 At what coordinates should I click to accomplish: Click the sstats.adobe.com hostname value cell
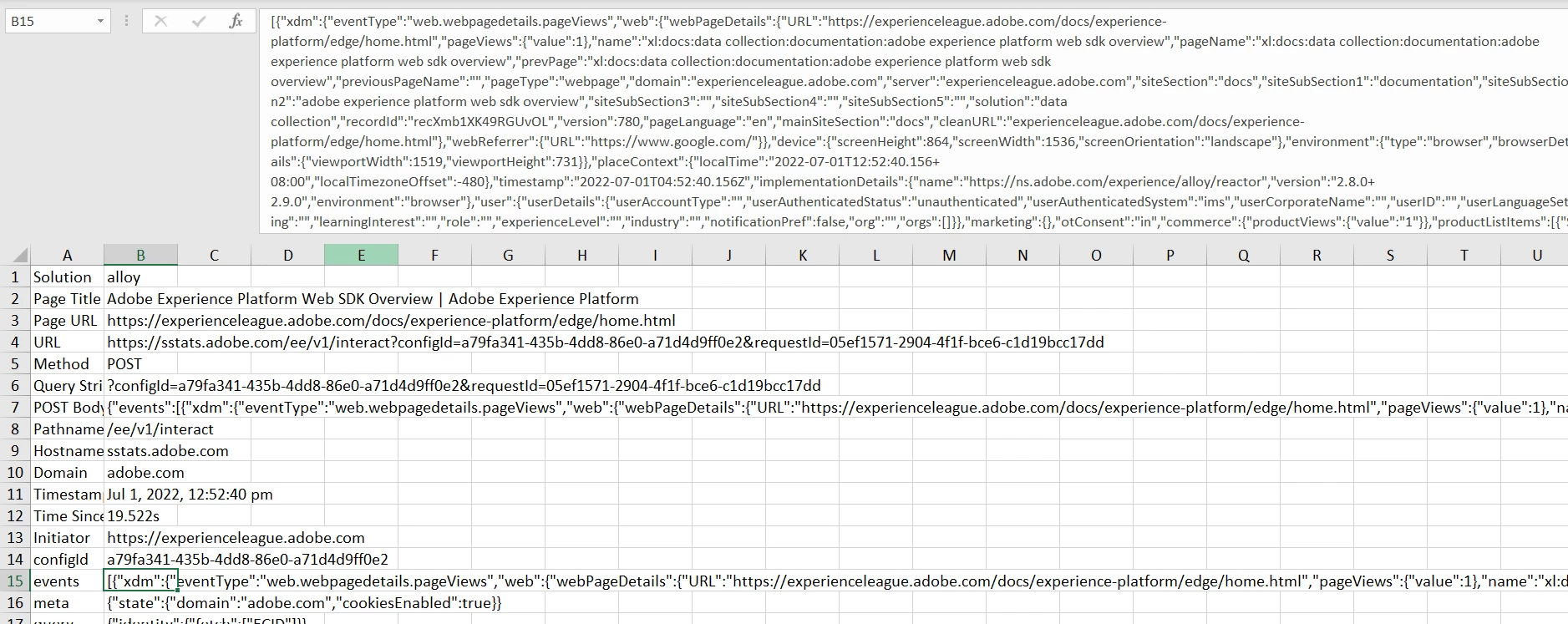click(x=167, y=450)
